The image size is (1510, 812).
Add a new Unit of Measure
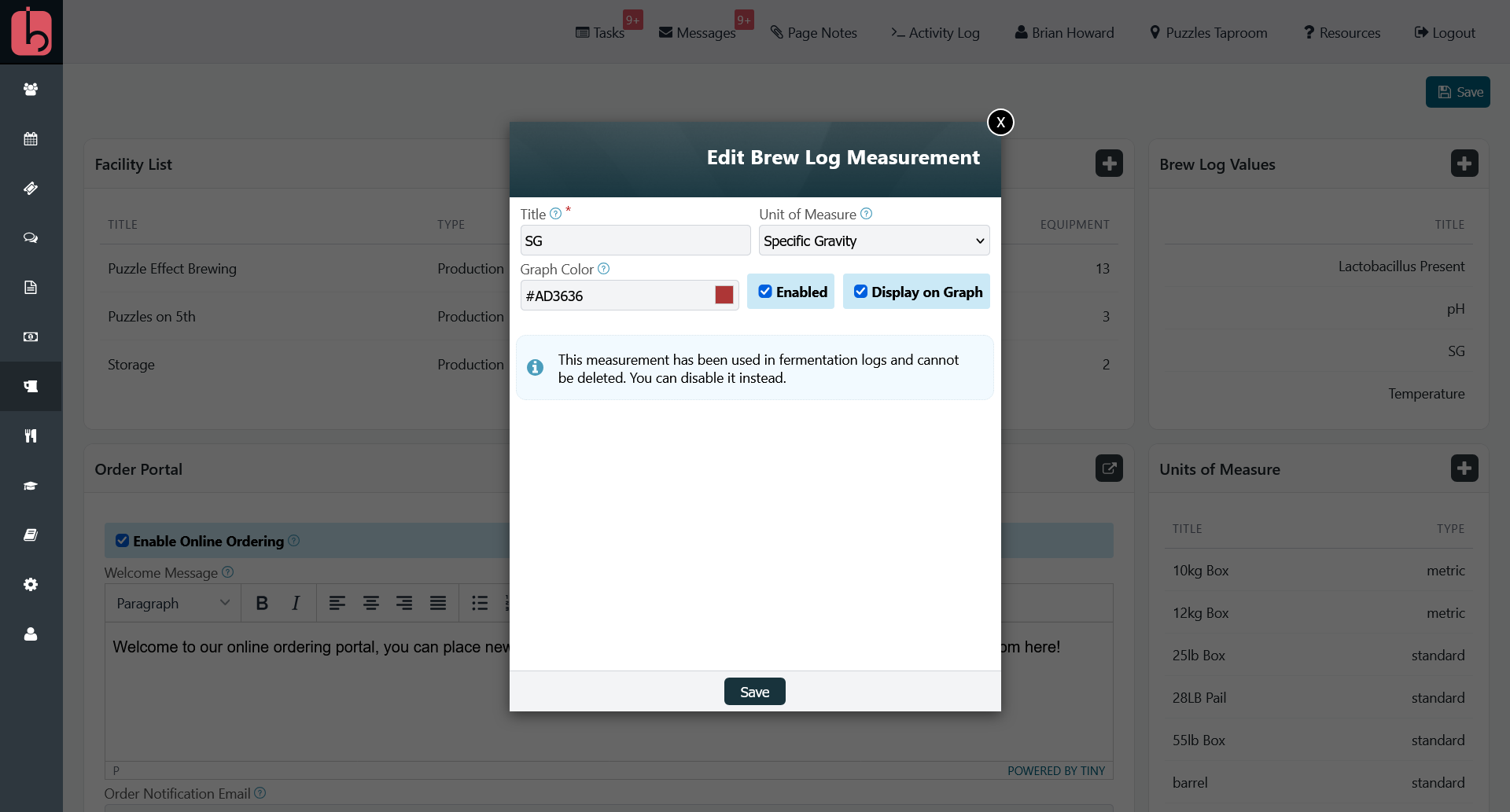[x=1464, y=468]
